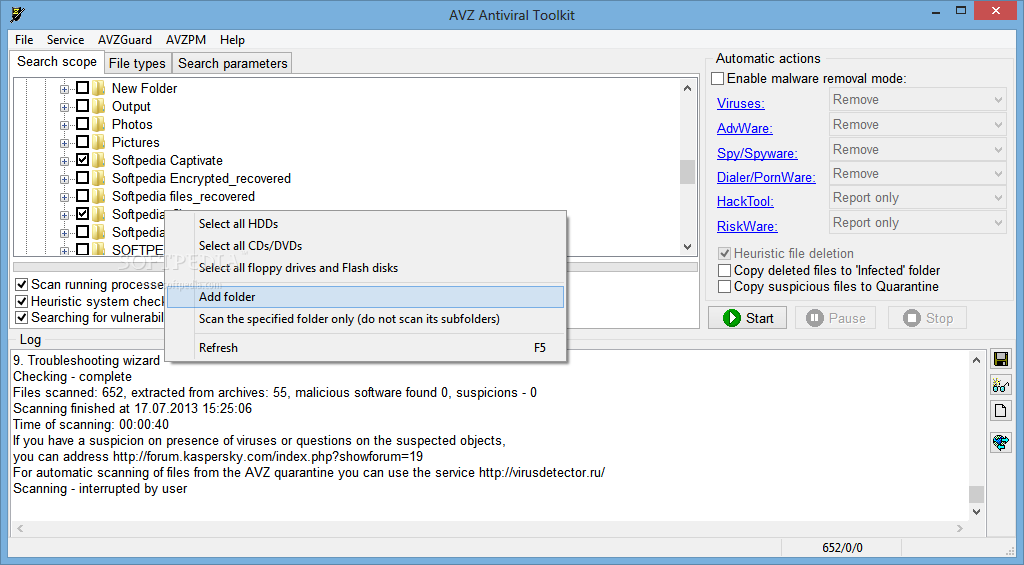Screen dimensions: 1024x565
Task: Uncheck Heuristic system check option
Action: pyautogui.click(x=22, y=301)
